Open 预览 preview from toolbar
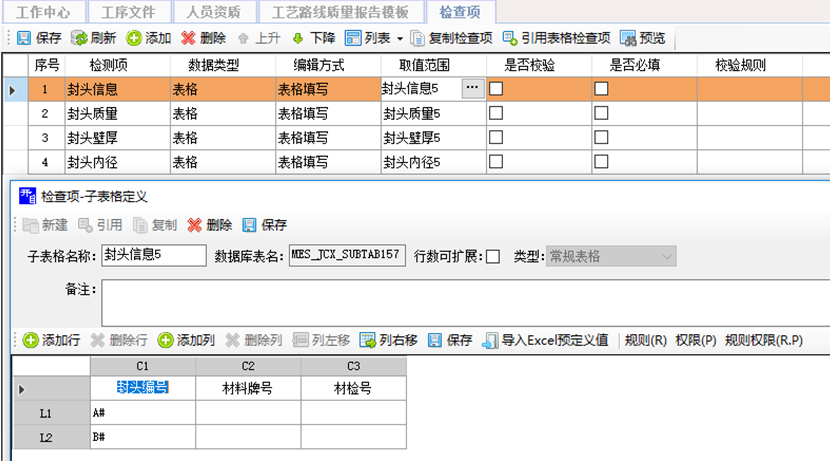The image size is (830, 467). [628, 38]
